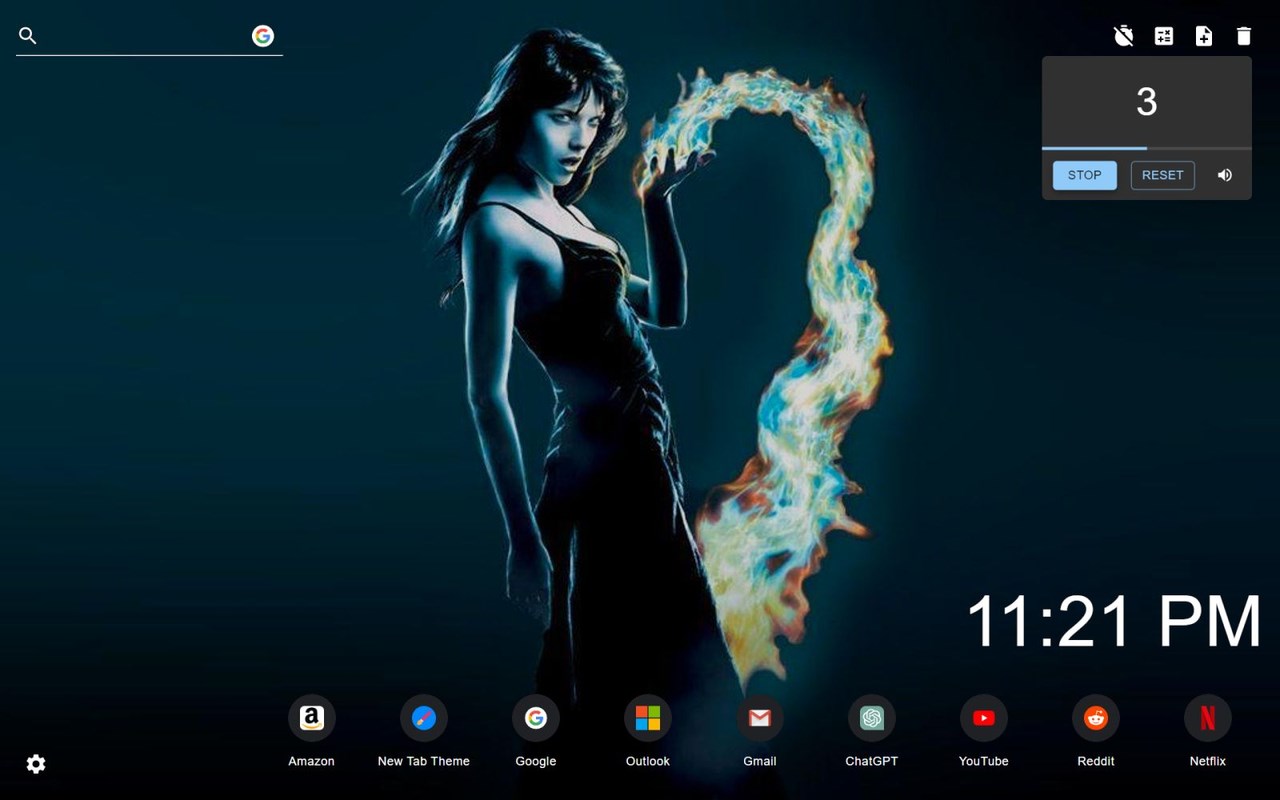Click the Google search engine icon
This screenshot has height=800, width=1280.
click(x=263, y=36)
